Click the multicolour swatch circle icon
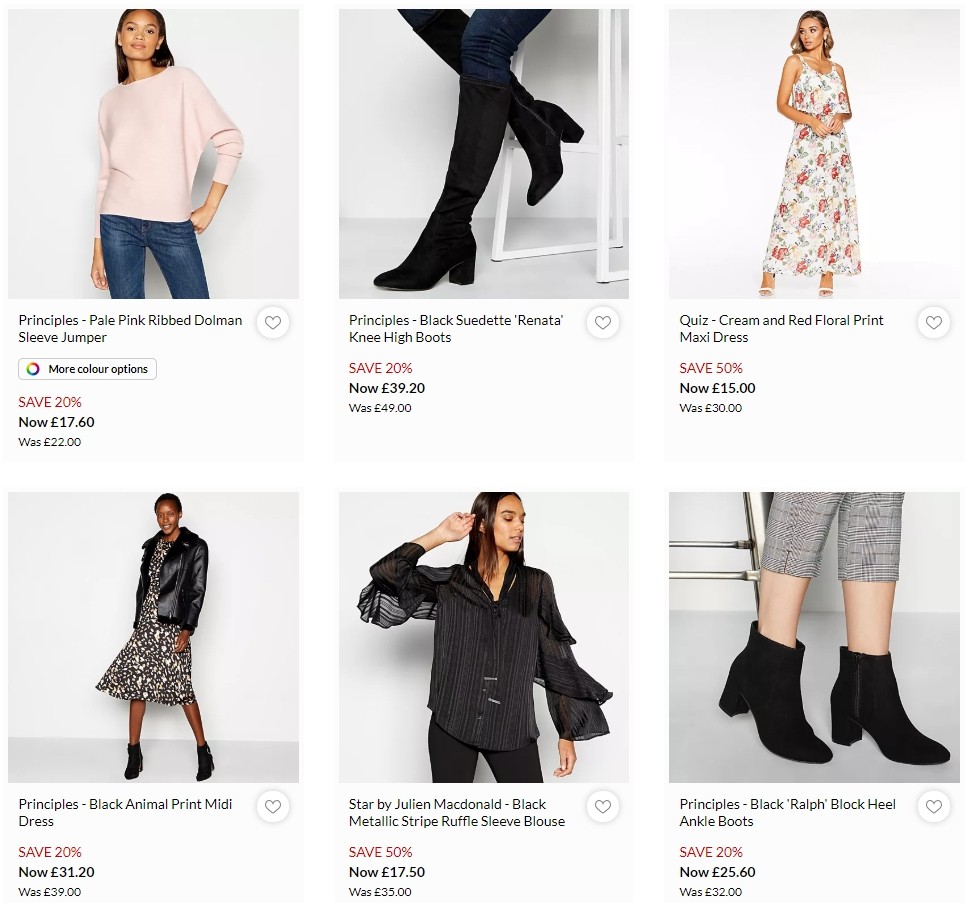 tap(31, 369)
